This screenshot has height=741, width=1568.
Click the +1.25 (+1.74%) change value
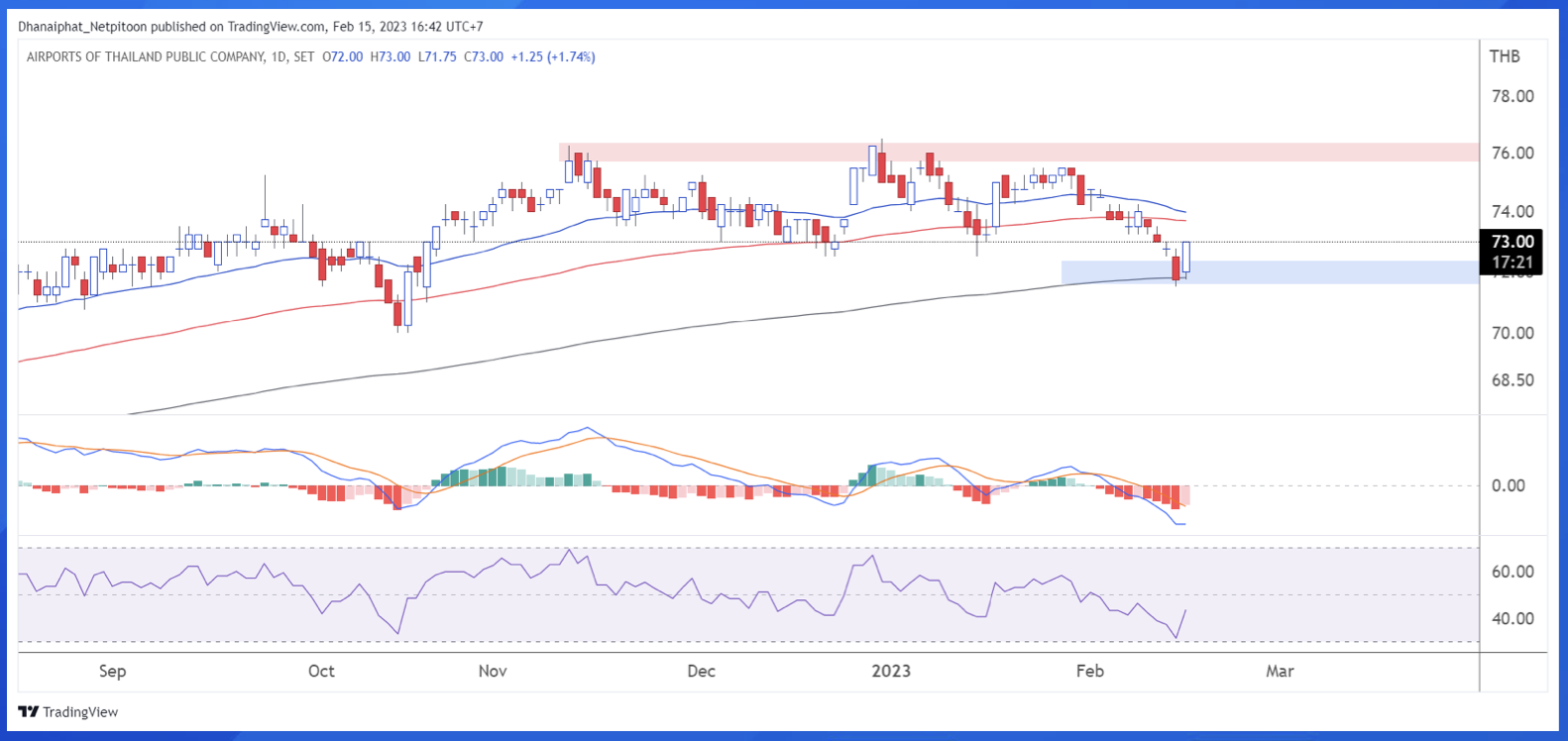[x=553, y=56]
